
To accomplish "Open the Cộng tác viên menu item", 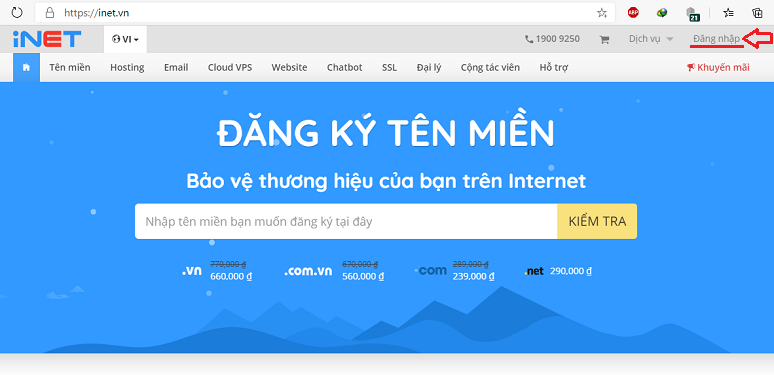I will (x=490, y=68).
